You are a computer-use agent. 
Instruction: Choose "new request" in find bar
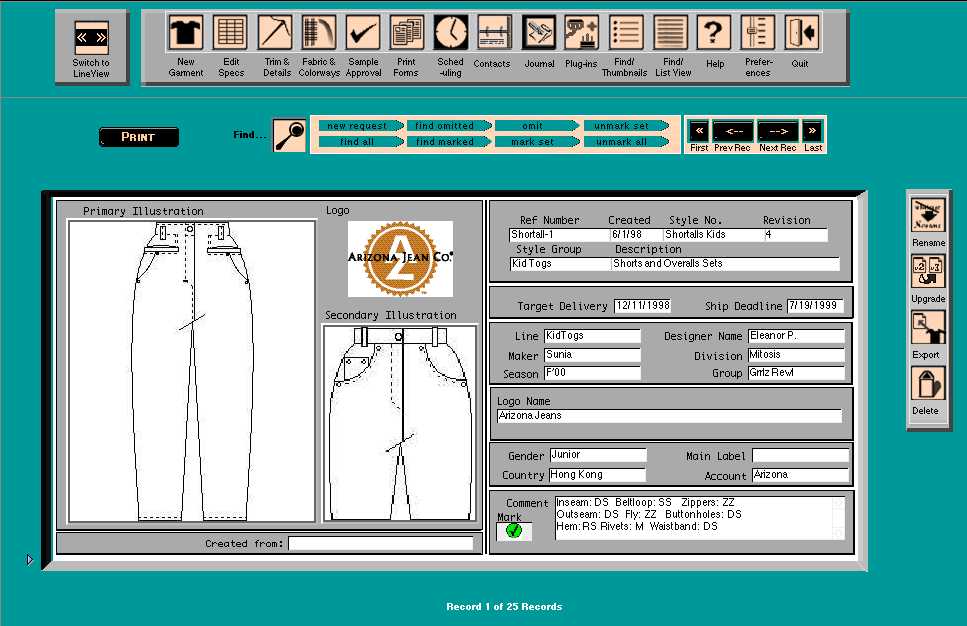click(358, 126)
